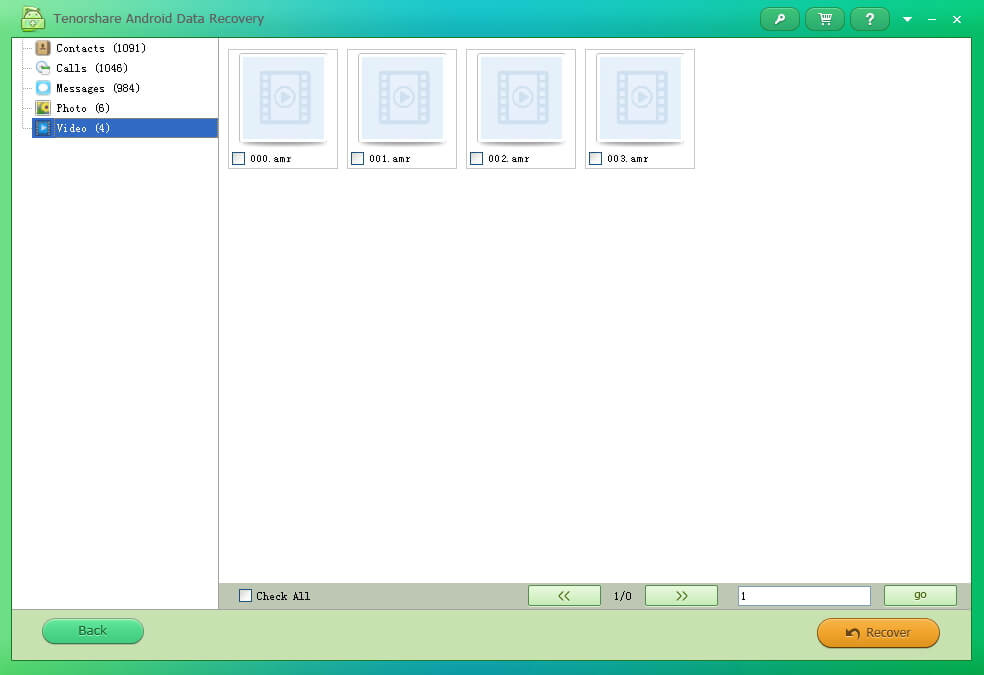984x675 pixels.
Task: Click the page number input field
Action: [804, 596]
